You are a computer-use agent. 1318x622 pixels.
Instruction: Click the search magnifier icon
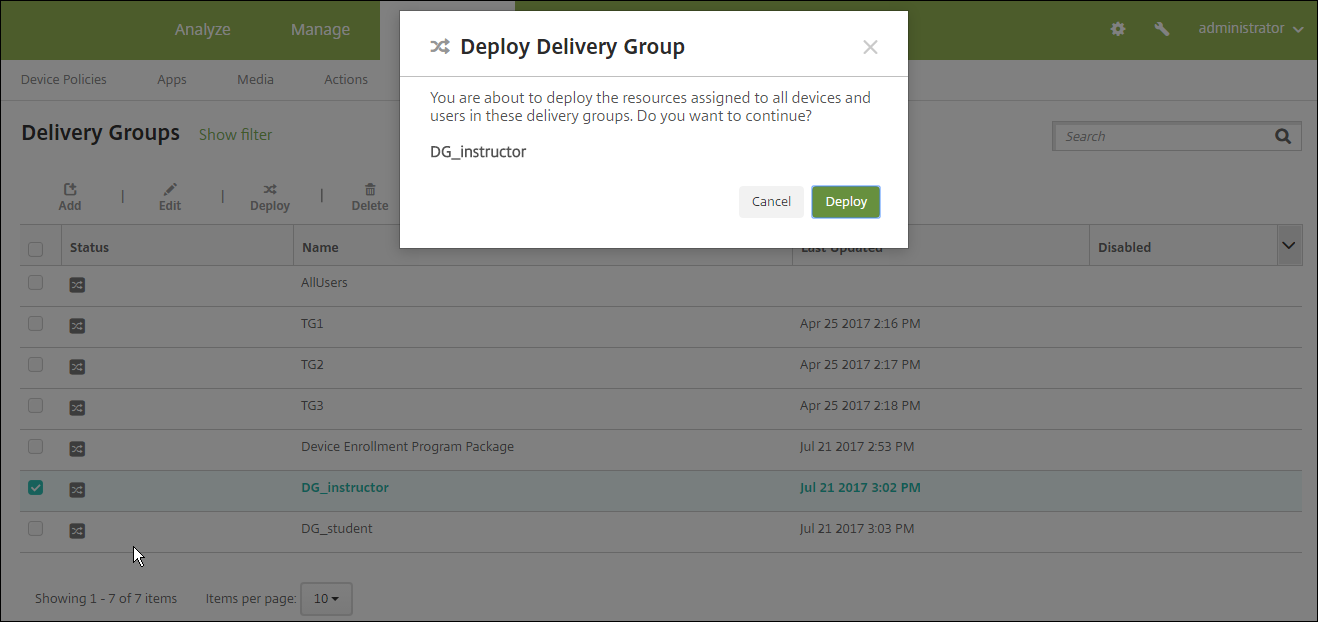tap(1283, 137)
